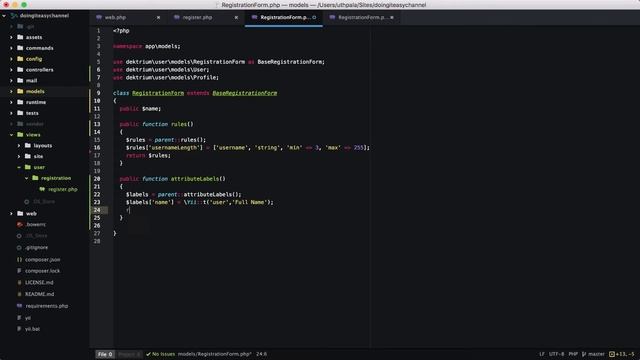Click the registration folder icon

(35, 178)
